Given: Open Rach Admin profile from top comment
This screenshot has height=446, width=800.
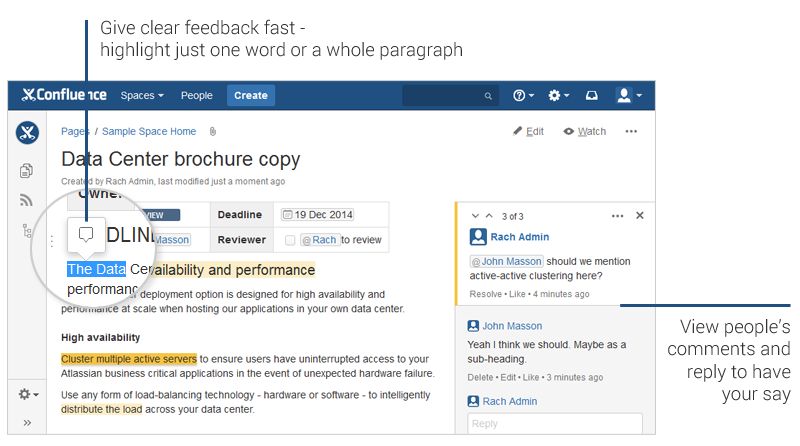Looking at the screenshot, I should tap(520, 237).
